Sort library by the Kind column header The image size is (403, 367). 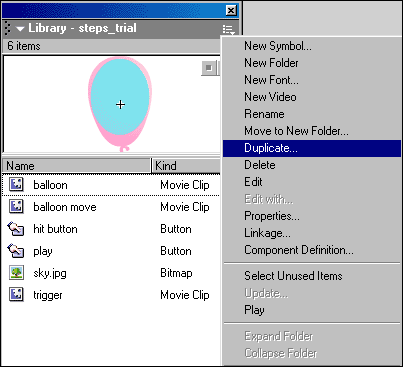tap(186, 166)
